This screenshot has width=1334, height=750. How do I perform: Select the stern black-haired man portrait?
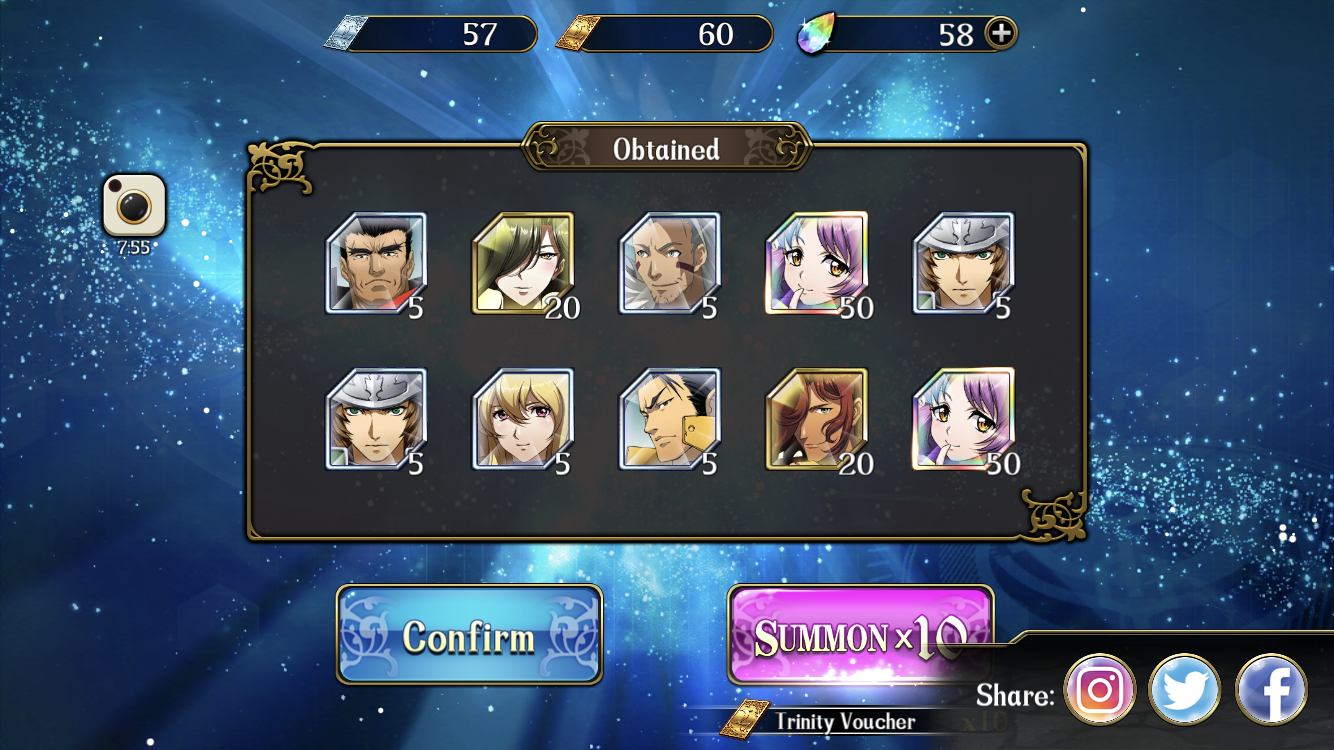(376, 263)
